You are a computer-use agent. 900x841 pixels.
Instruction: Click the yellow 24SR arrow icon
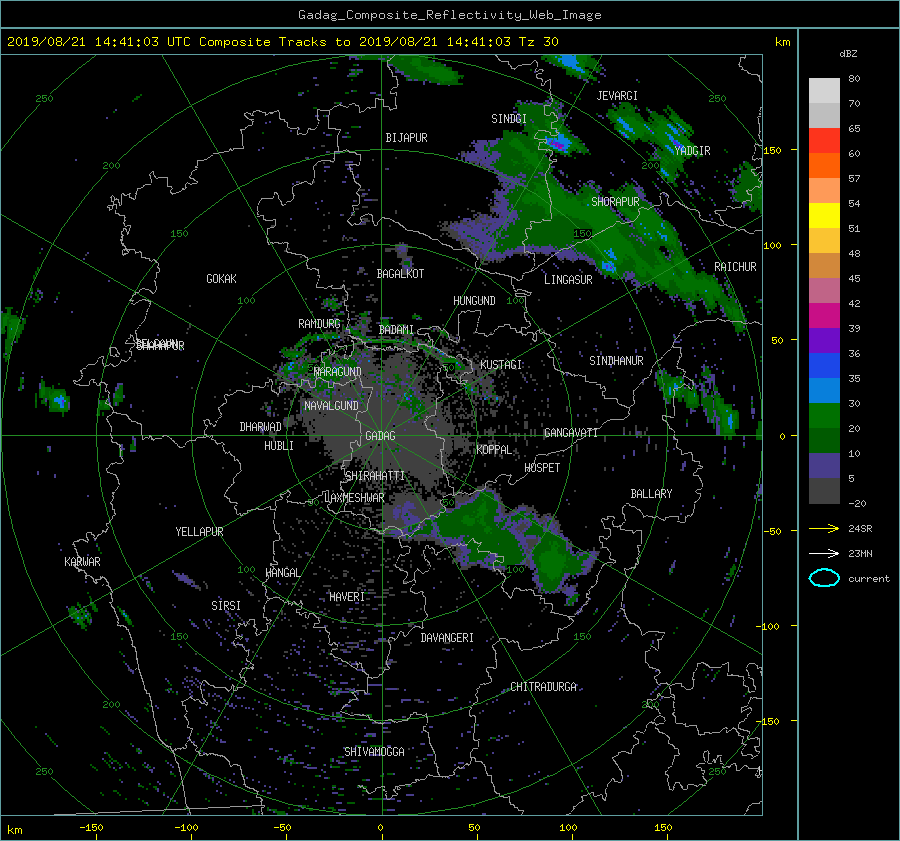click(824, 528)
